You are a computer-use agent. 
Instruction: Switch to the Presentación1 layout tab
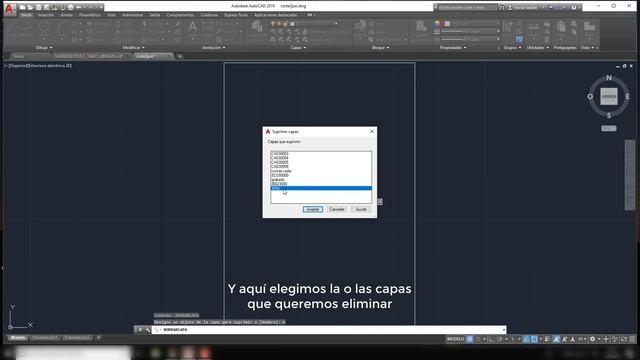[44, 338]
